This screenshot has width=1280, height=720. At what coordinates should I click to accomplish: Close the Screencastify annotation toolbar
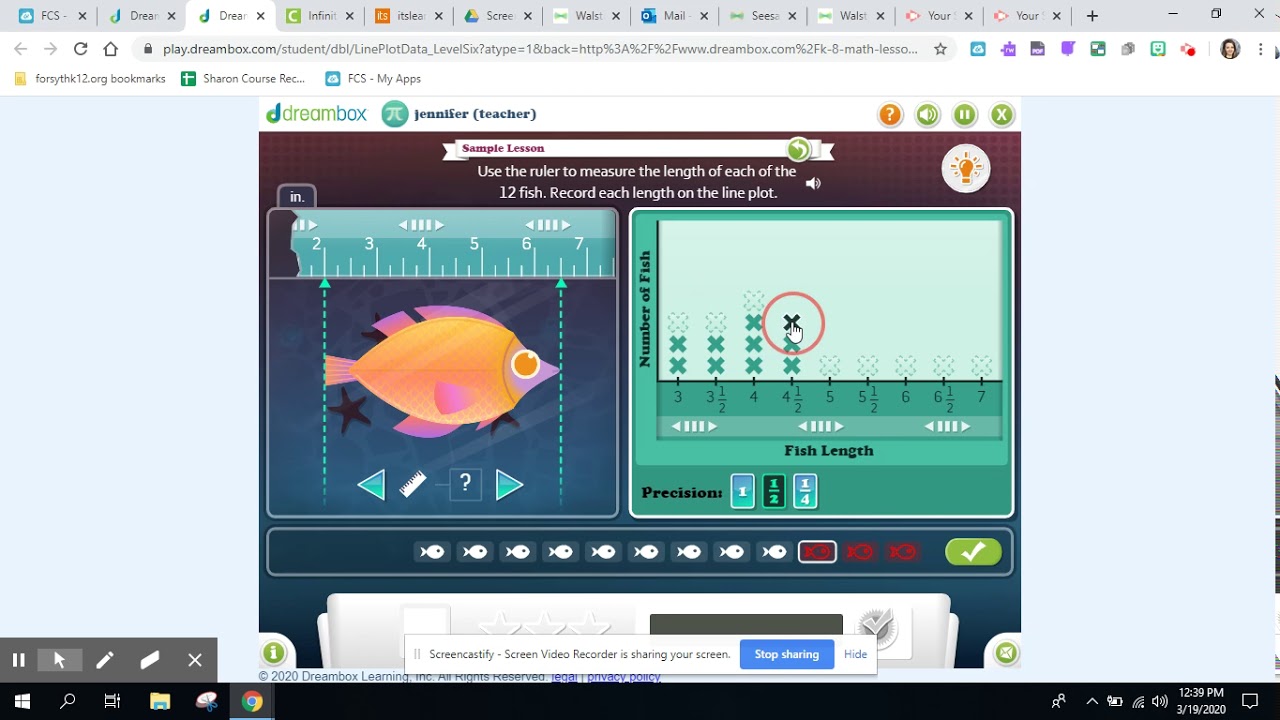[x=195, y=660]
